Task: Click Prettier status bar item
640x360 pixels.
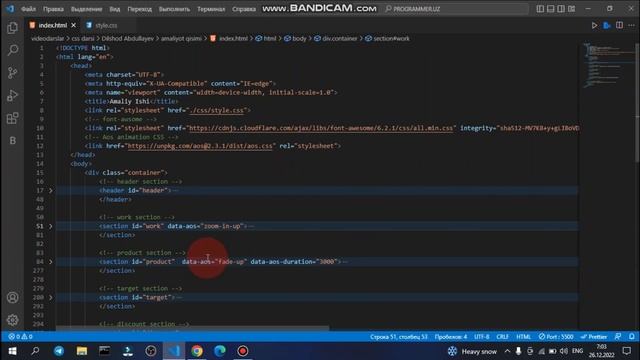Action: [594, 337]
